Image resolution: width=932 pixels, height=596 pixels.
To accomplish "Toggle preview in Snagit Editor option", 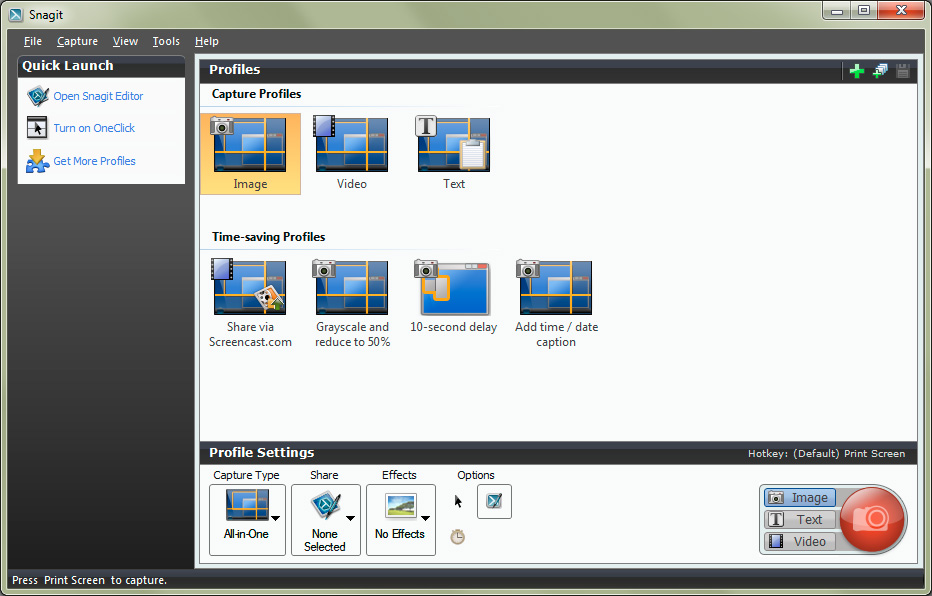I will [x=494, y=502].
